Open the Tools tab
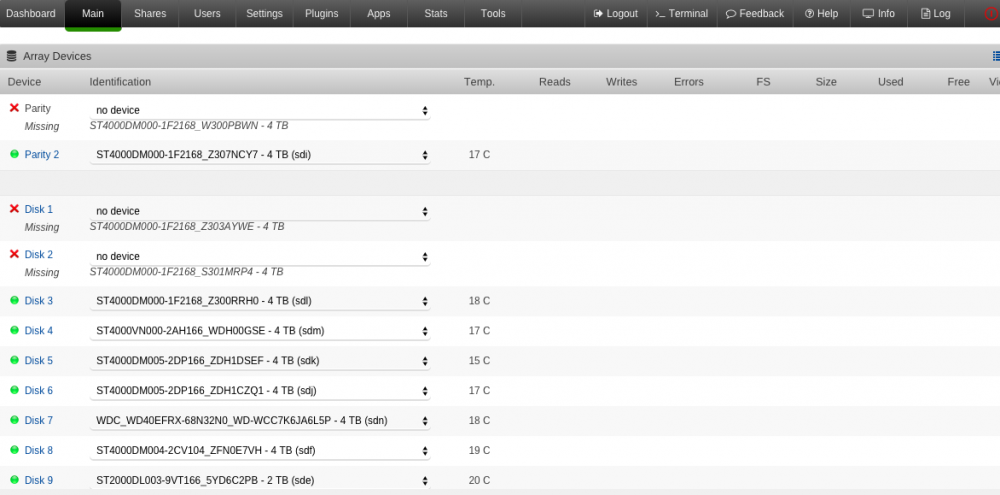 (x=493, y=13)
